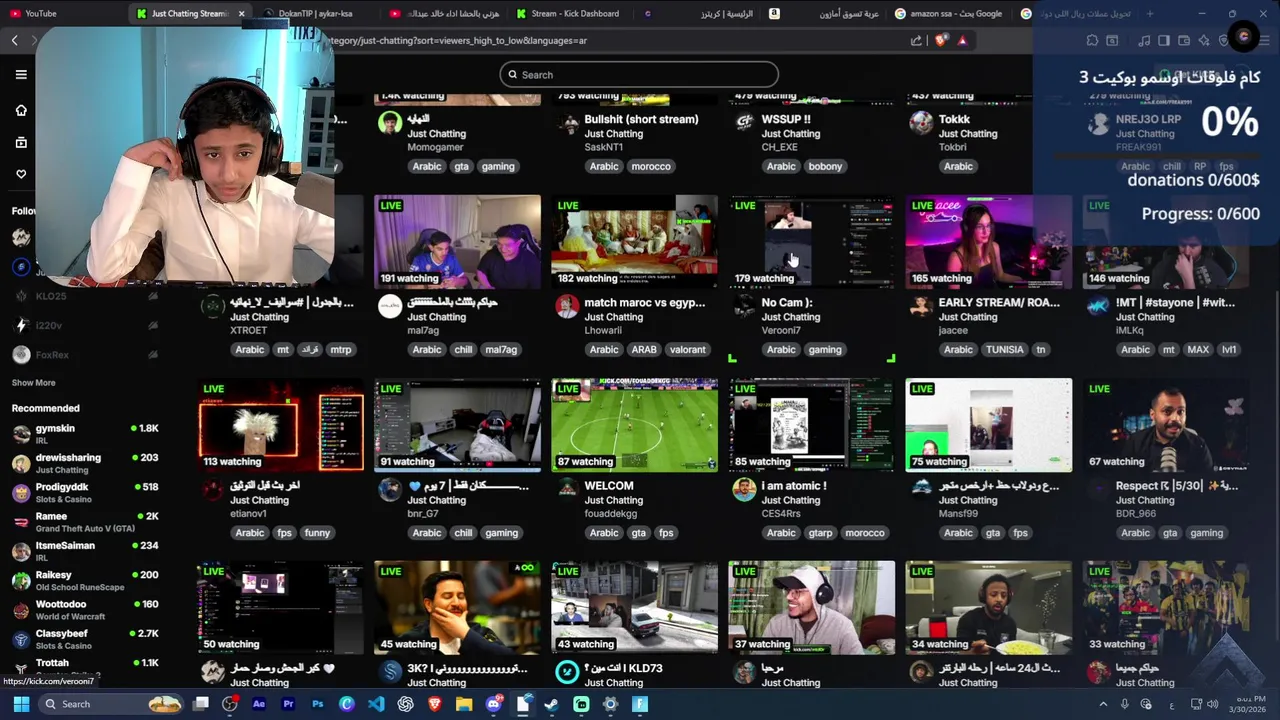
Task: Click morocco tag under SaskNT1 stream
Action: point(651,166)
